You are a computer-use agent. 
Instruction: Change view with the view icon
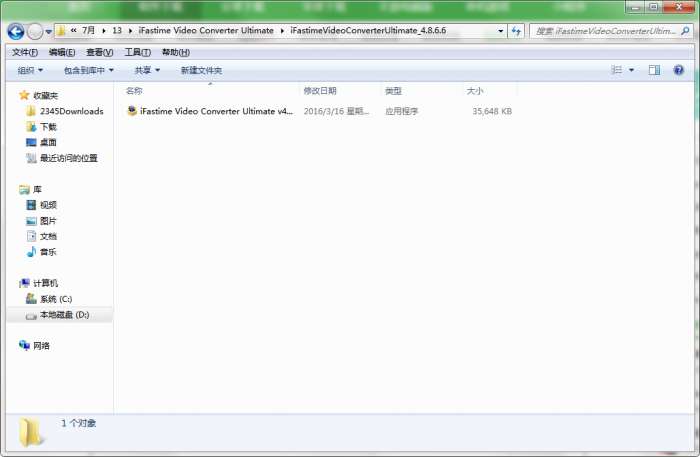tap(617, 70)
